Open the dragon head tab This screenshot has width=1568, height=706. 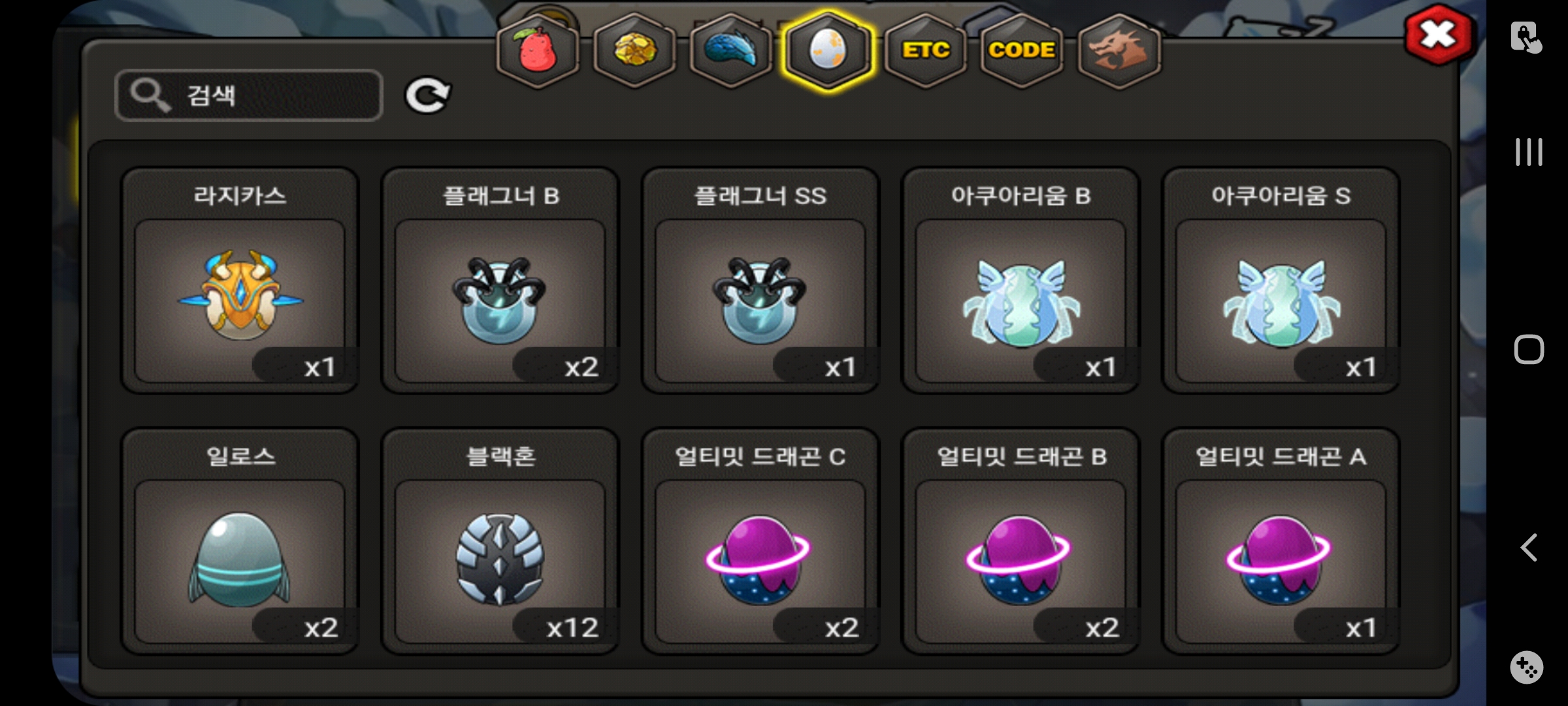1119,50
